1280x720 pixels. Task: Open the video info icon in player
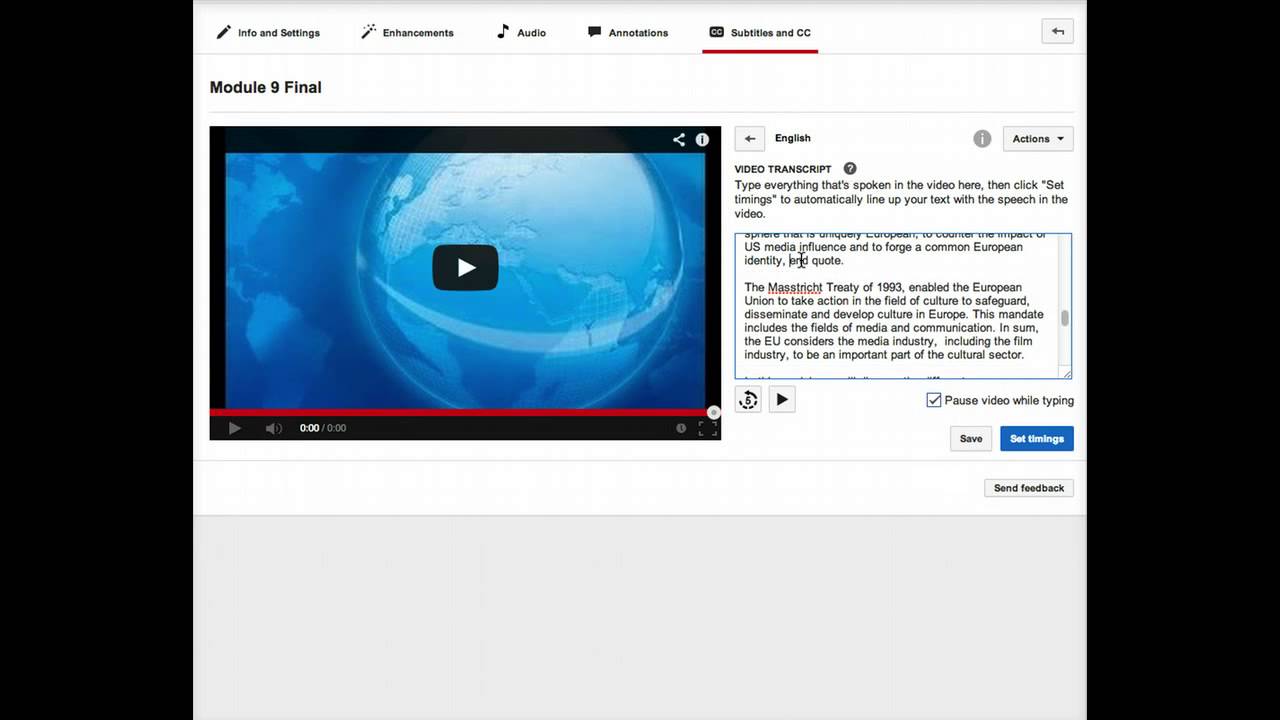pos(702,140)
